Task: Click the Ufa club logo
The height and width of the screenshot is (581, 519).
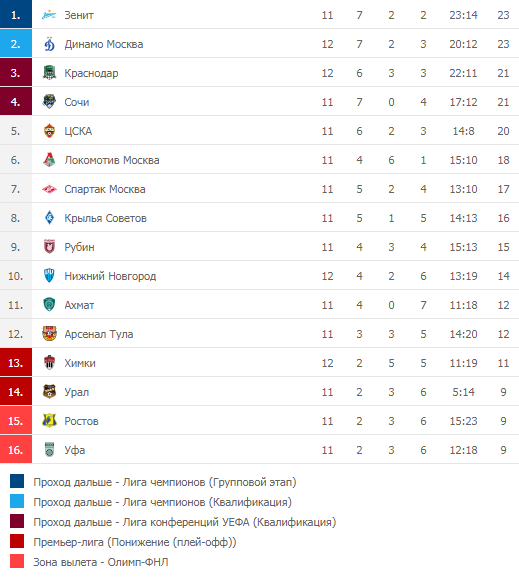Action: (49, 449)
